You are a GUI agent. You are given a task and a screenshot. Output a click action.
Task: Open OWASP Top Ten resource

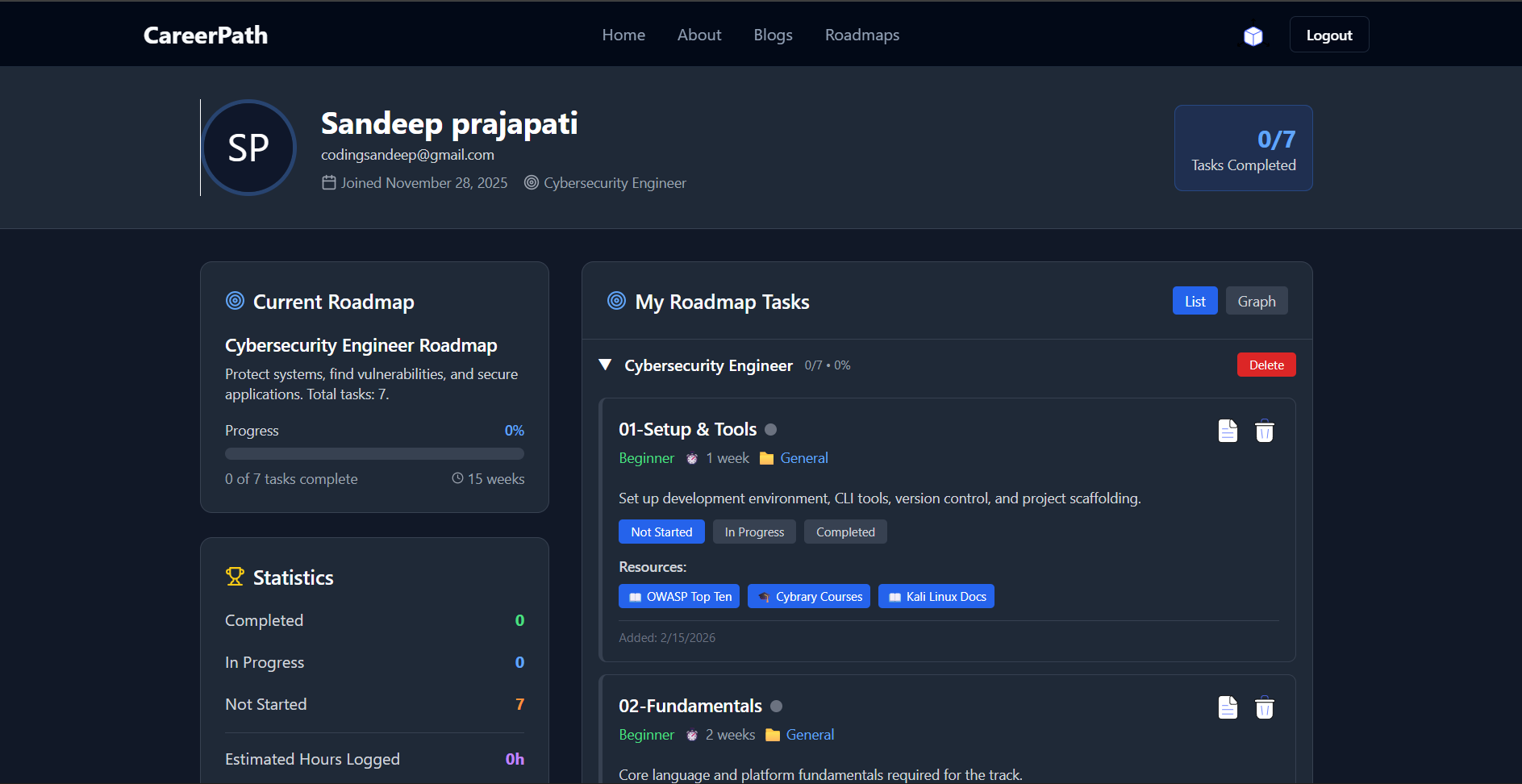[679, 596]
